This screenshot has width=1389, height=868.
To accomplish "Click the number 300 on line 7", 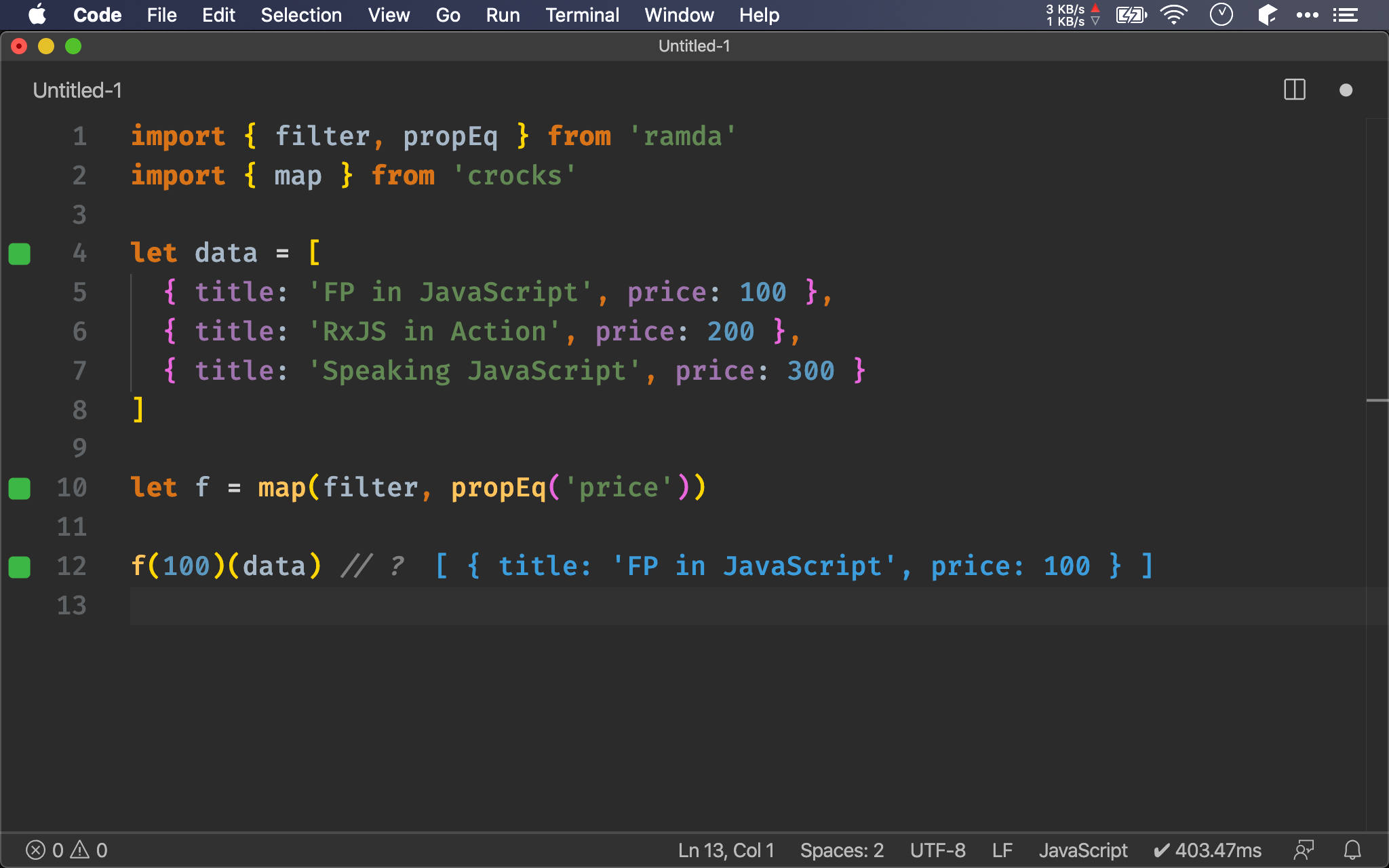I will (810, 371).
